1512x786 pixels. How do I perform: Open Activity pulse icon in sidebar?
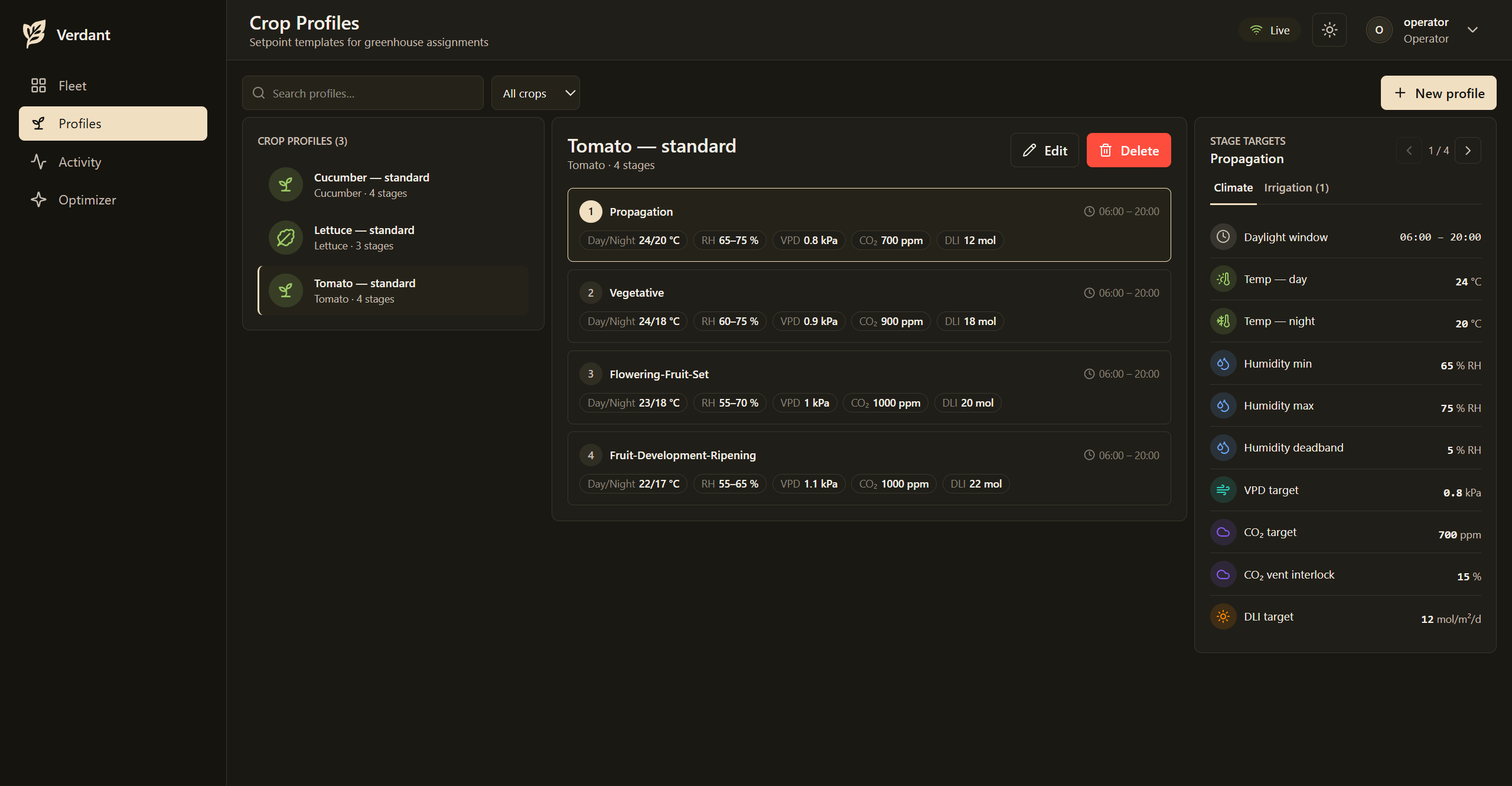pos(38,162)
